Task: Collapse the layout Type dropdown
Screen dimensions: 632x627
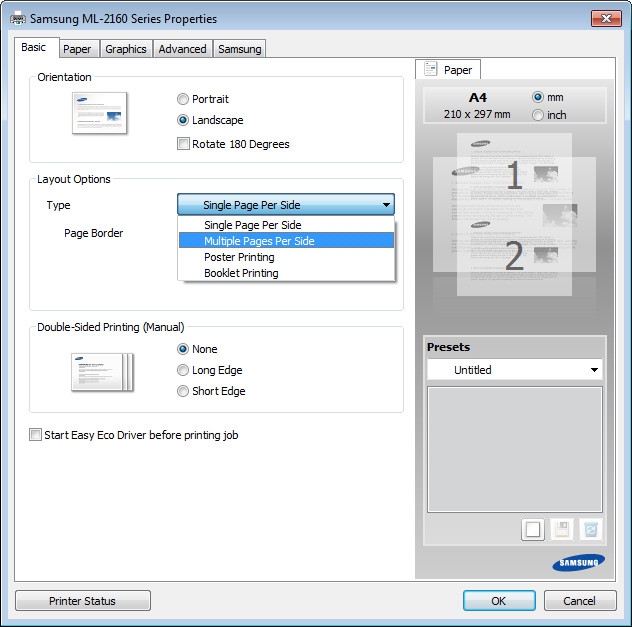Action: 286,204
